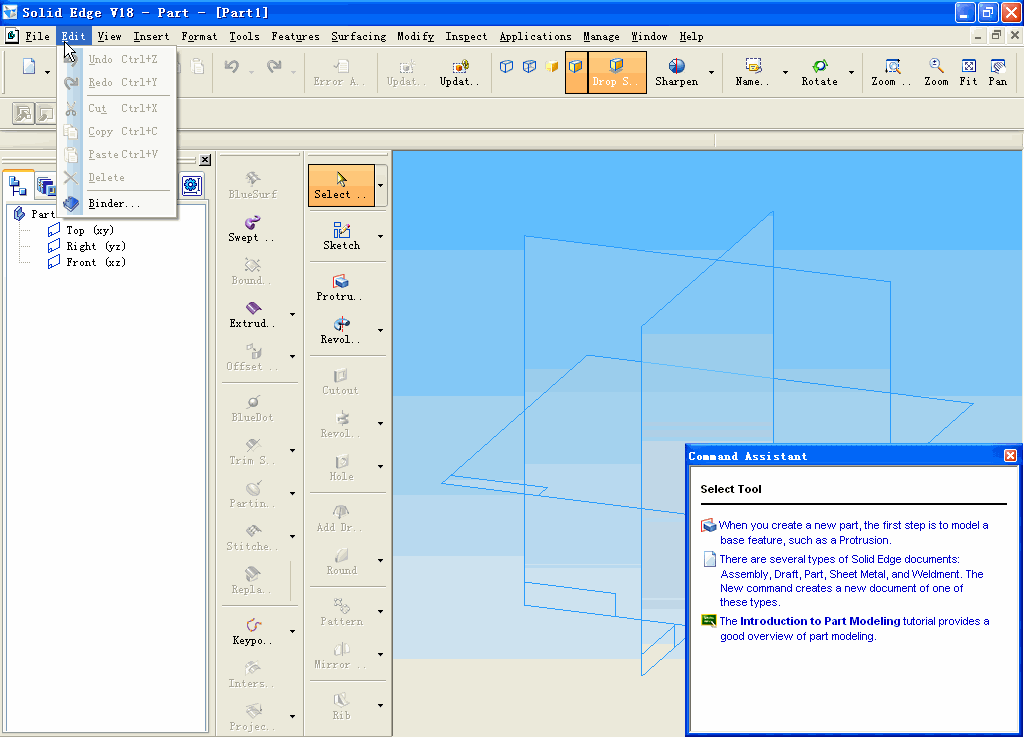The height and width of the screenshot is (738, 1024).
Task: Open the Binder entry in Edit menu
Action: point(116,204)
